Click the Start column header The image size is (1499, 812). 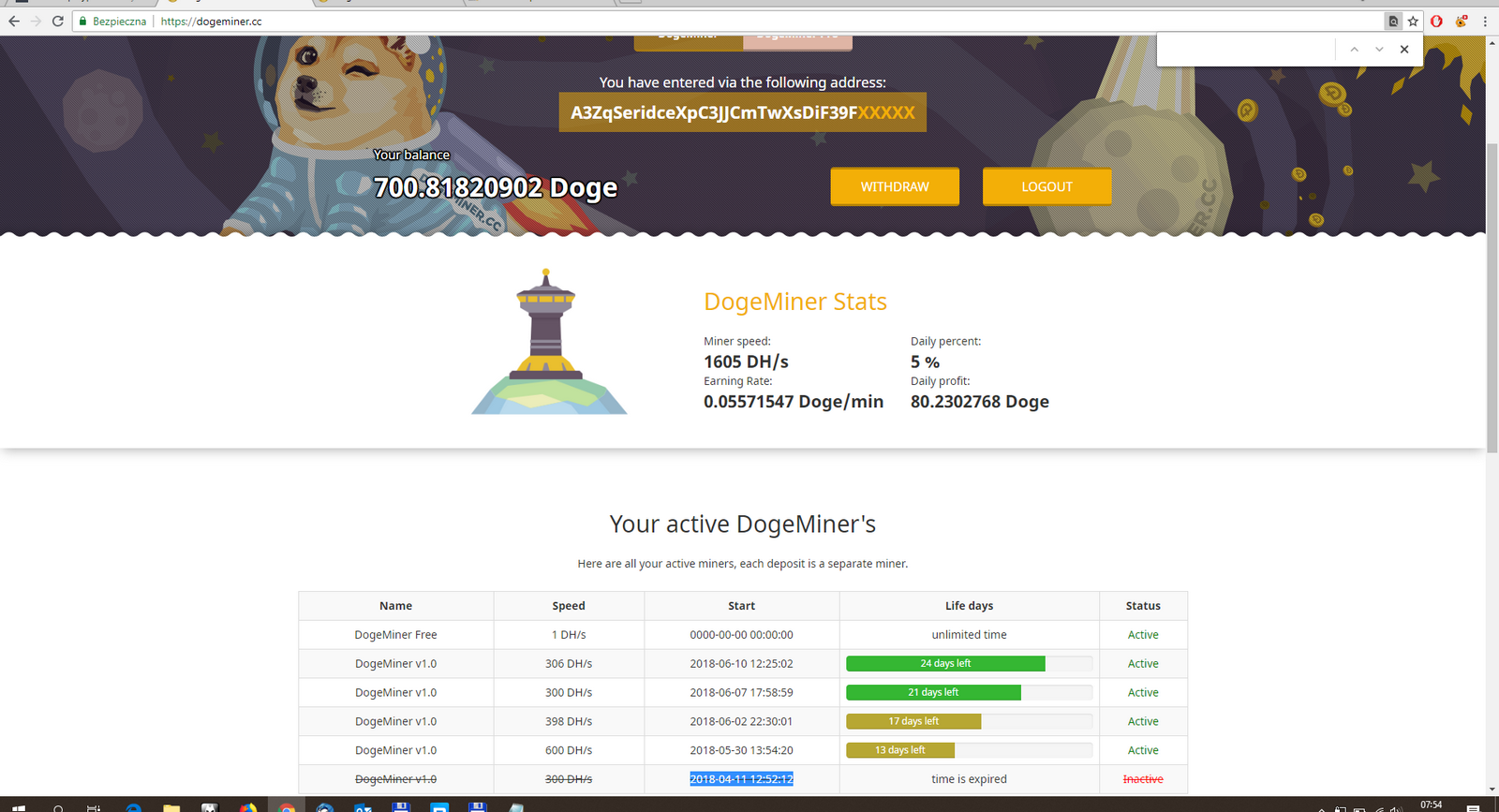tap(741, 606)
